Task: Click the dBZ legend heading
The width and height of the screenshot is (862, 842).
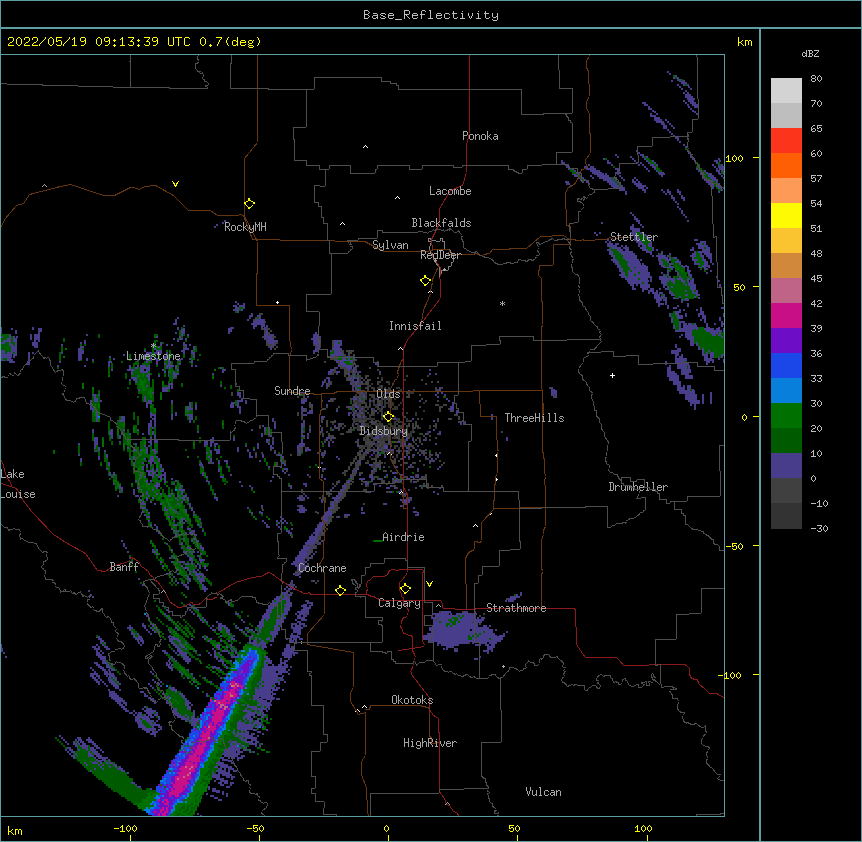Action: [x=810, y=53]
